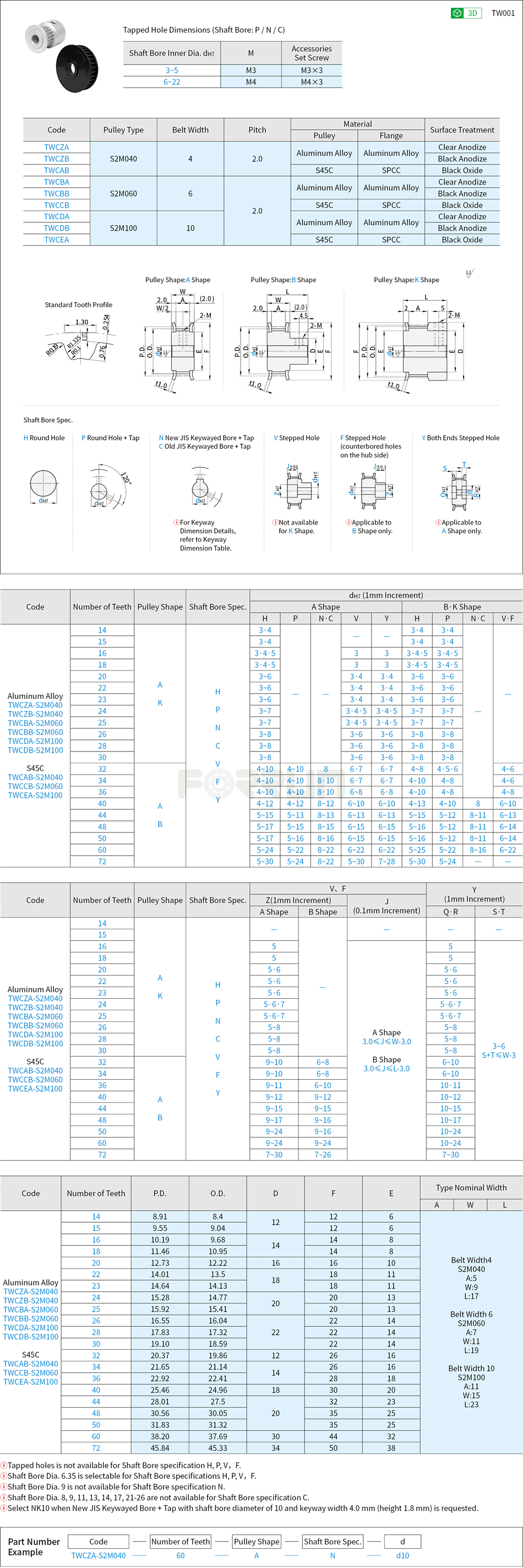This screenshot has height=1568, width=523.
Task: Open the TWCZB code link
Action: (57, 158)
